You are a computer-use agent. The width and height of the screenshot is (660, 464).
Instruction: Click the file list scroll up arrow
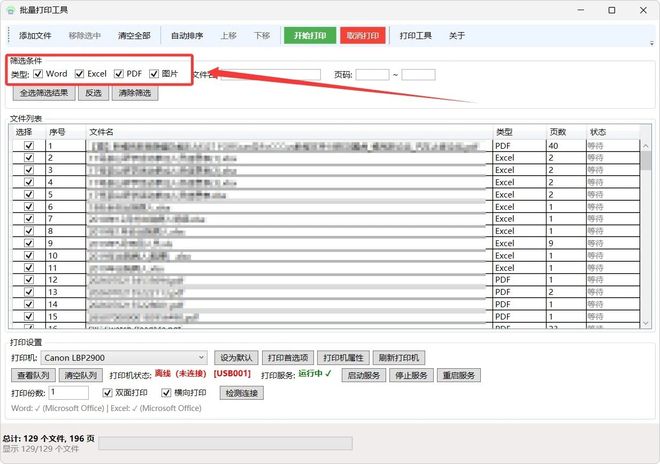(646, 146)
